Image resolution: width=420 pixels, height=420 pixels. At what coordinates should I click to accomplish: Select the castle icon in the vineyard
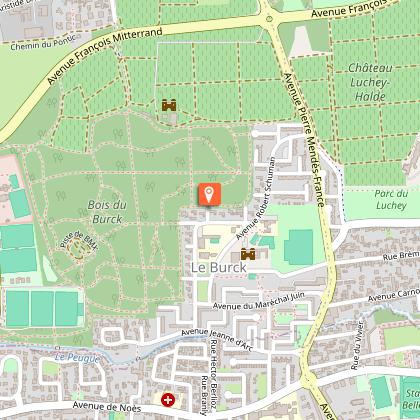tap(169, 105)
